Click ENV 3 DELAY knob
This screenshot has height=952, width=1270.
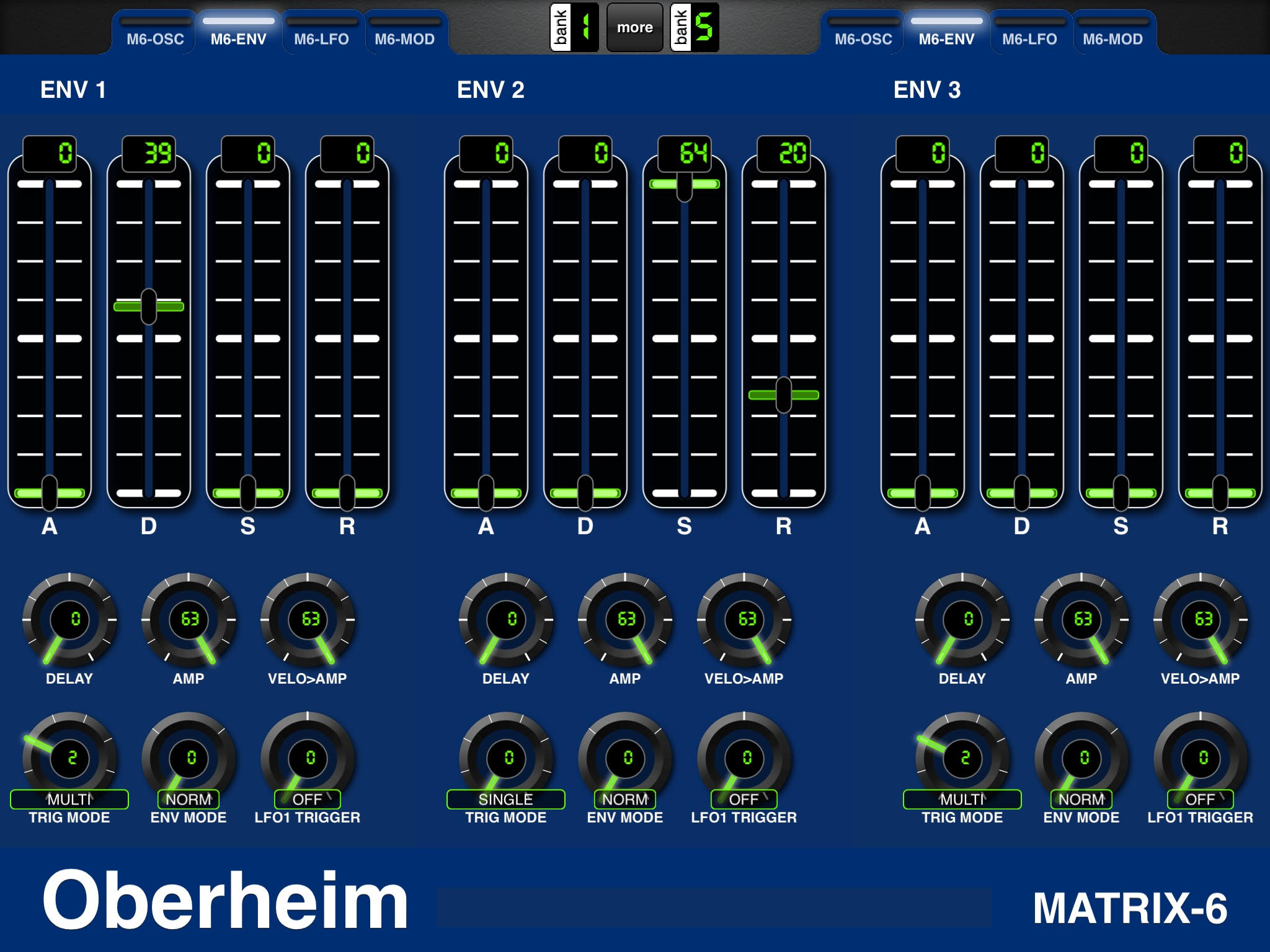click(962, 619)
